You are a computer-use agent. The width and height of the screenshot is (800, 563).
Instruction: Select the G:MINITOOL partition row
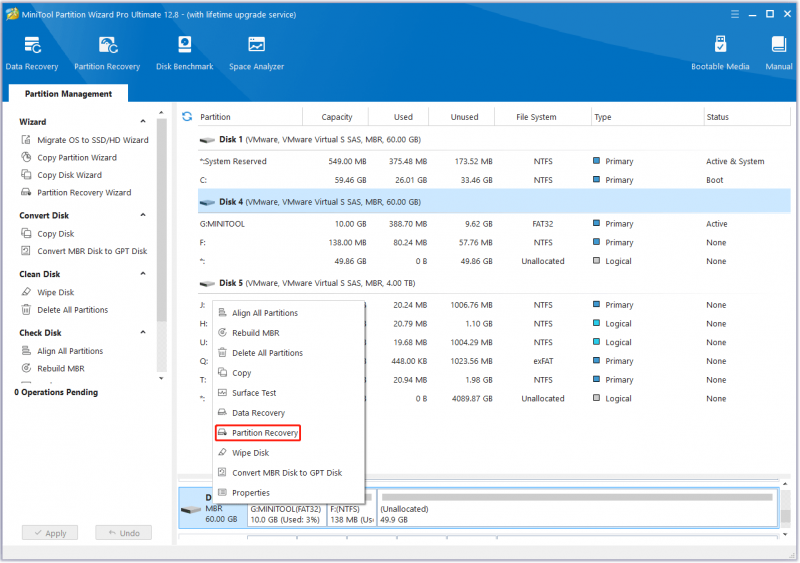pyautogui.click(x=494, y=224)
